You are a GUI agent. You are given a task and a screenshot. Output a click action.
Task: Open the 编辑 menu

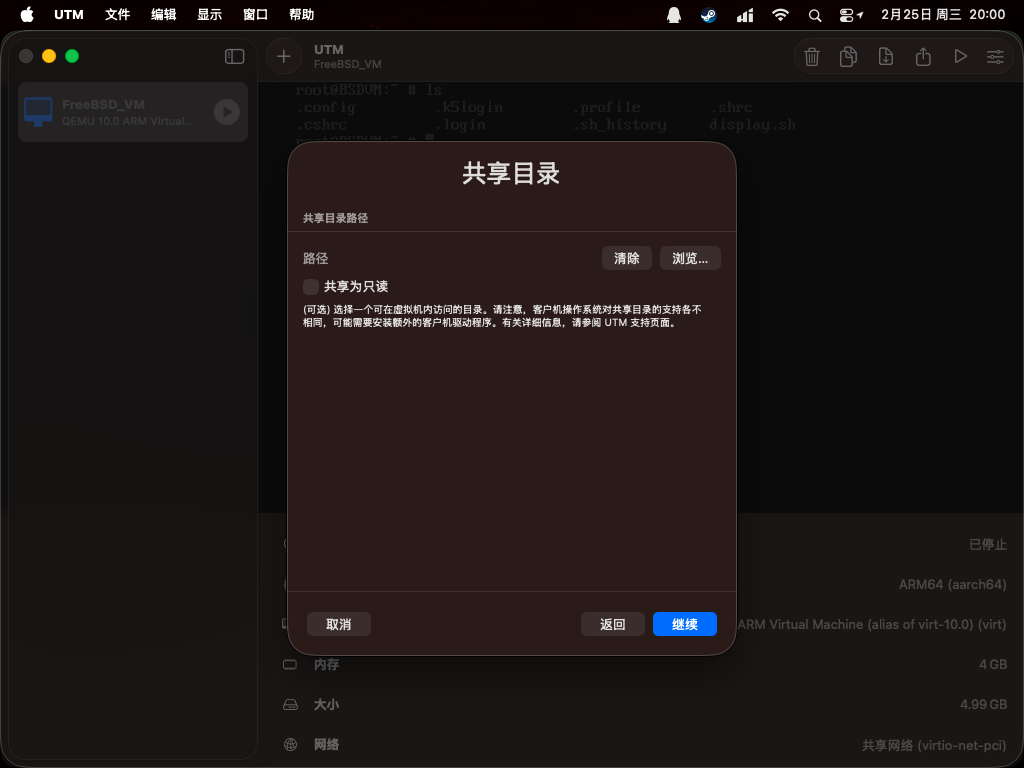tap(163, 14)
